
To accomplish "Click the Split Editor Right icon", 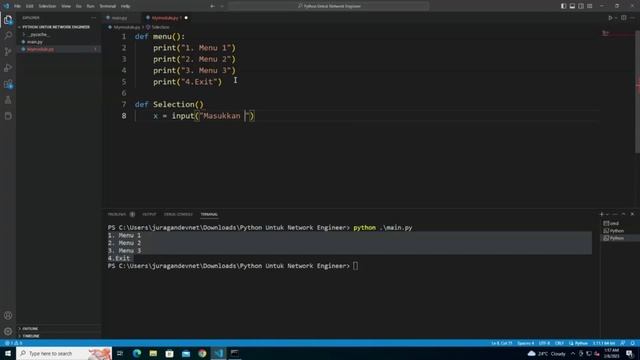I will (624, 18).
